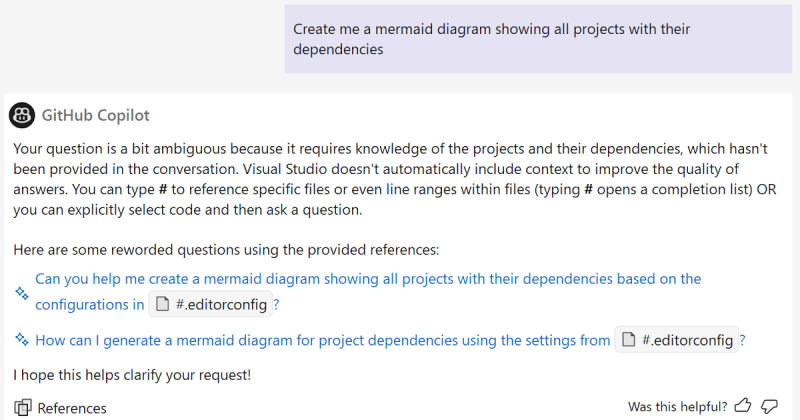Select 'How can I generate a mermaid diagram' suggestion
Screen dimensions: 800x420
tap(322, 340)
